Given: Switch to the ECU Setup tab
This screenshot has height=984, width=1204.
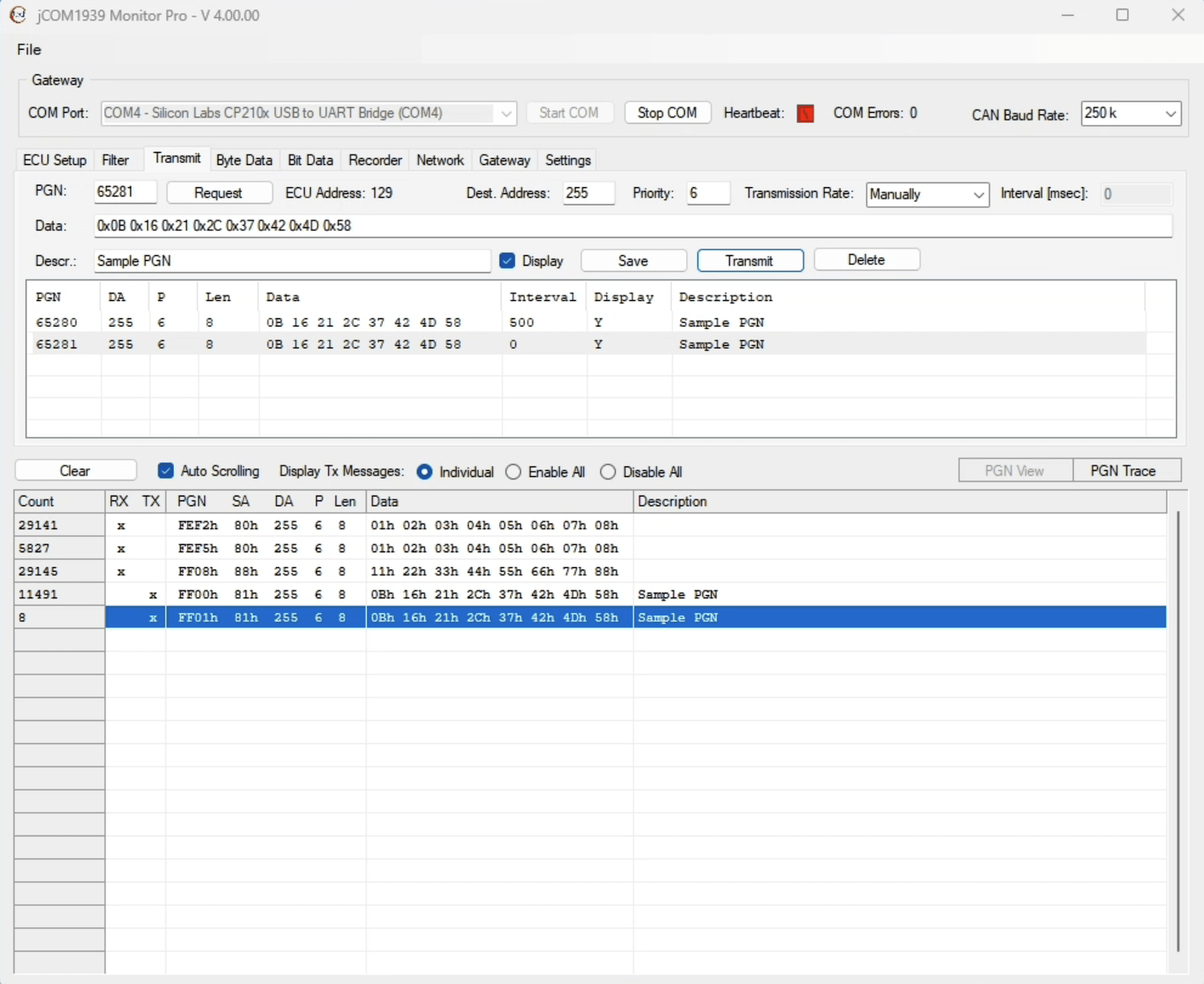Looking at the screenshot, I should pos(55,160).
